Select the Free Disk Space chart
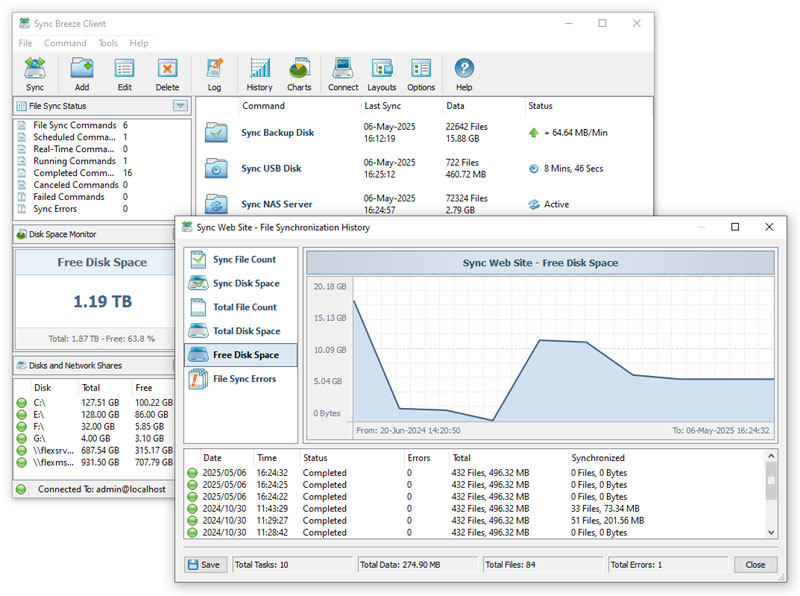This screenshot has height=596, width=800. click(241, 355)
